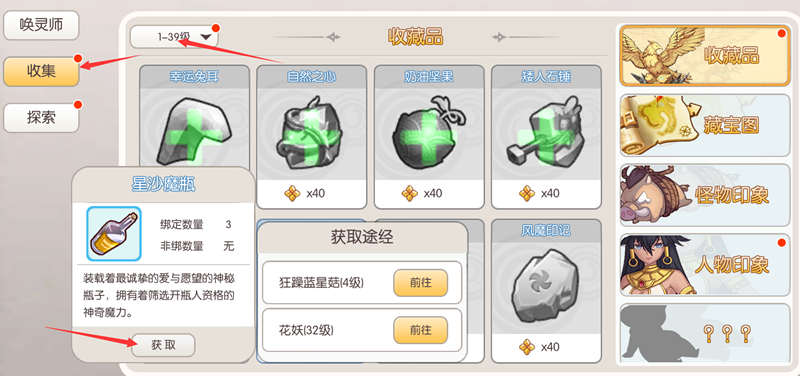
Task: Switch to the 唤灵师 tab
Action: 41,25
